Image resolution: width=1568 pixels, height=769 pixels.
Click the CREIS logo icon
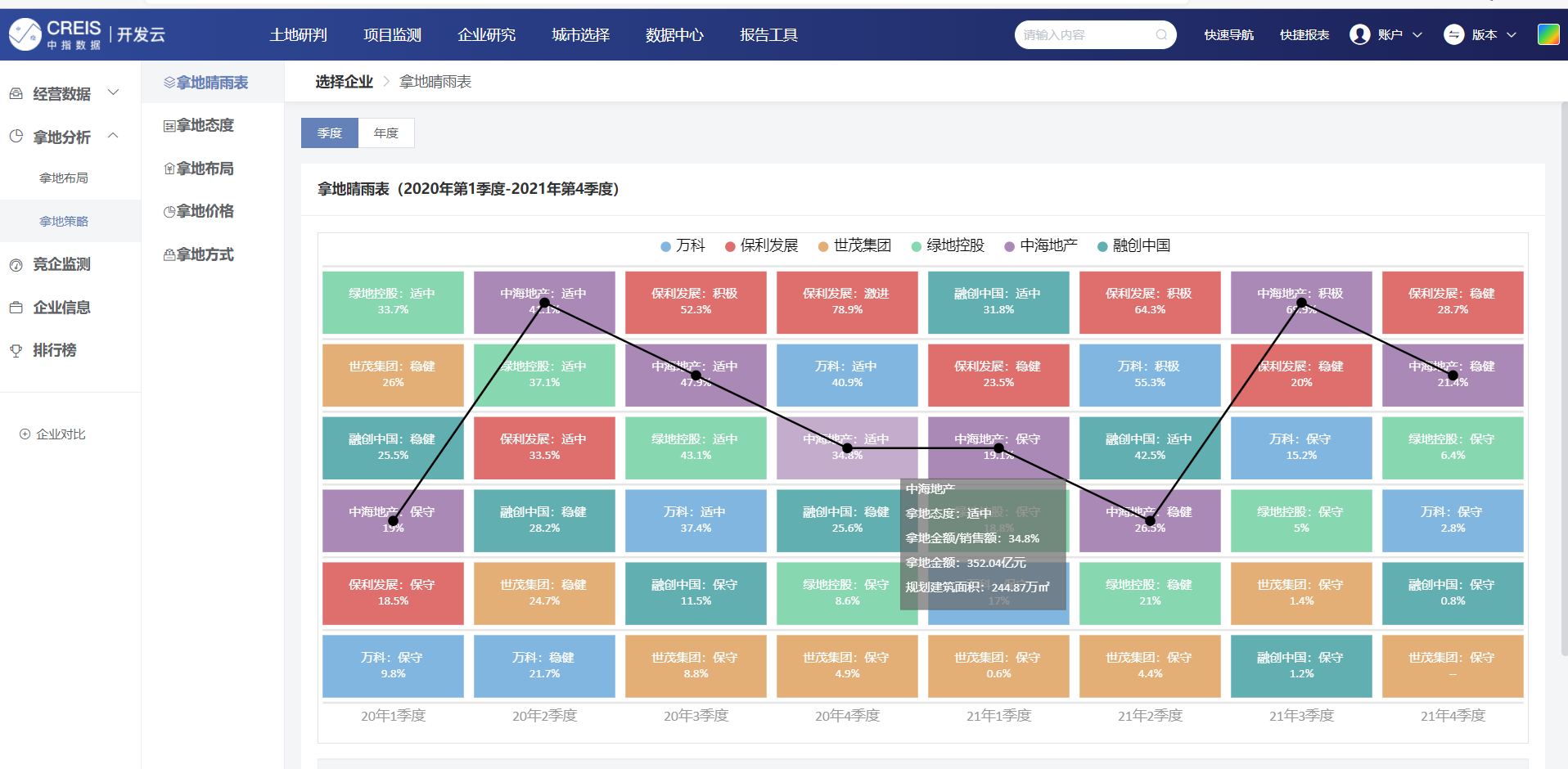click(x=25, y=34)
